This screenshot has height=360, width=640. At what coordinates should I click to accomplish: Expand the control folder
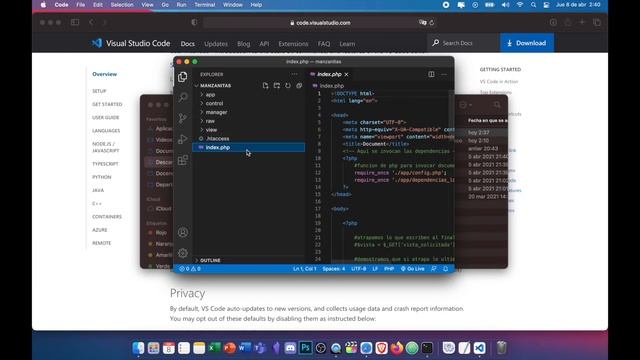249,104
